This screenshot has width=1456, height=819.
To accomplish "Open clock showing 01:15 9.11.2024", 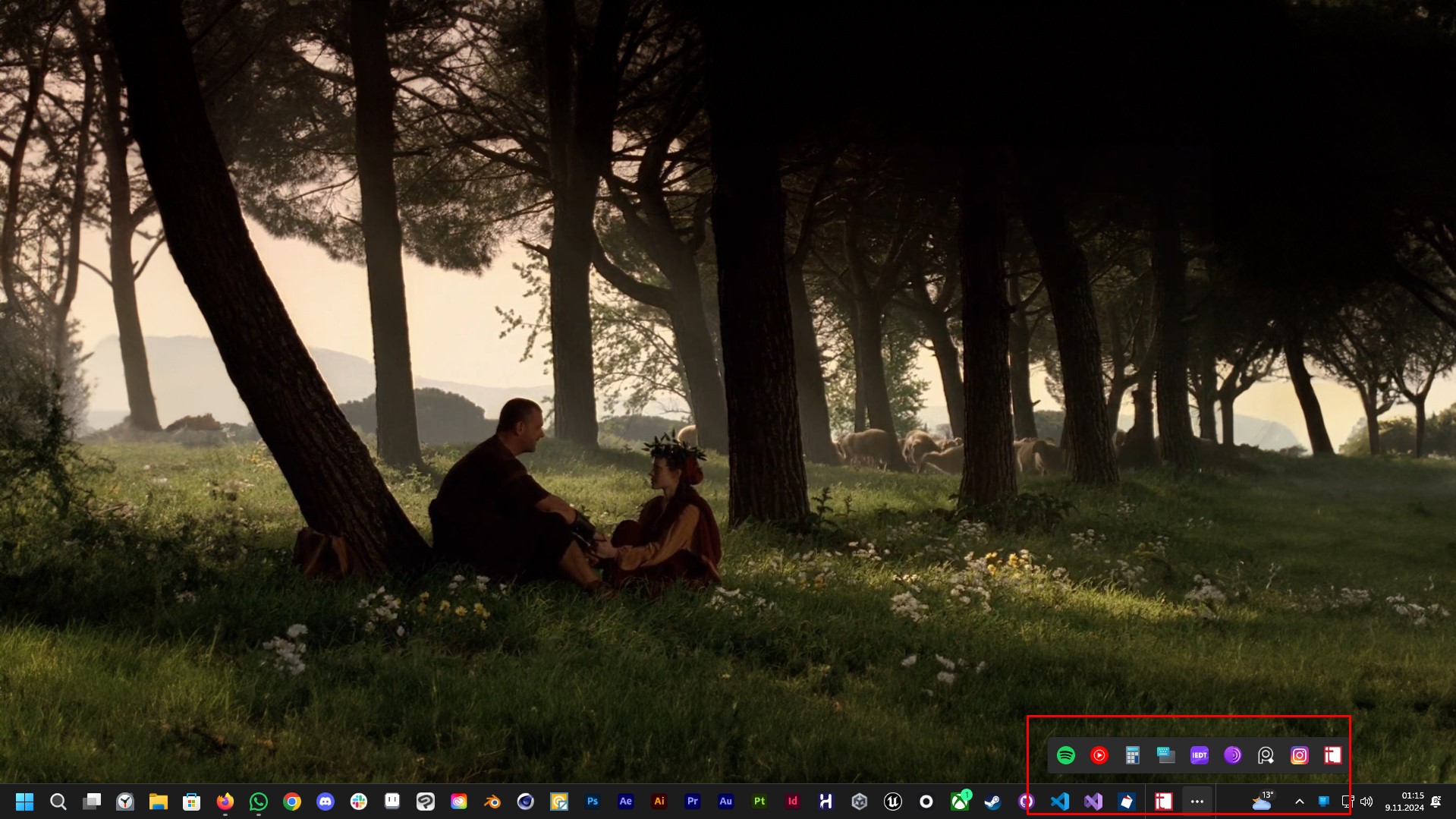I will pos(1404,802).
